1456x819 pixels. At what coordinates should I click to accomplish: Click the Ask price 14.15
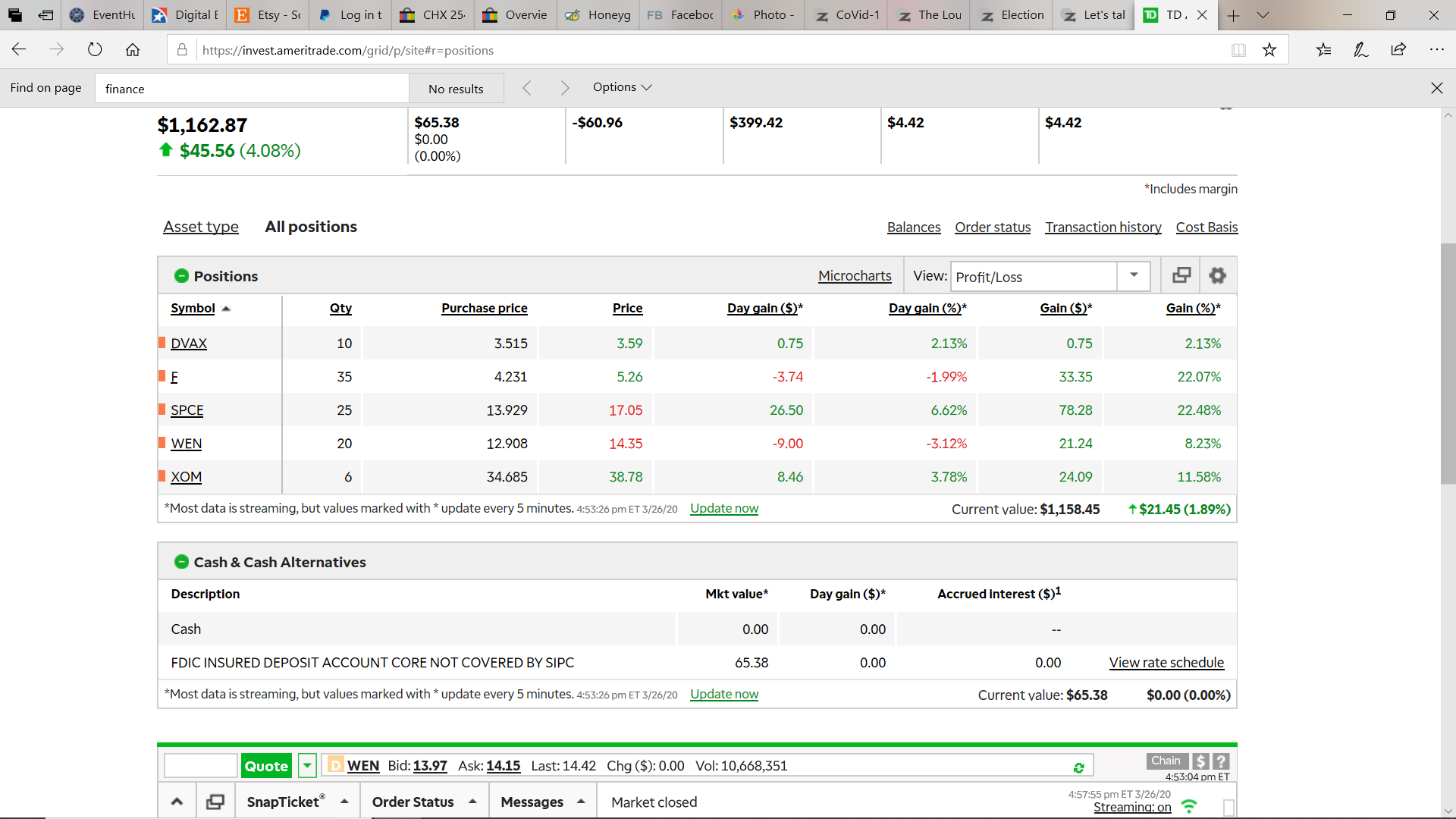504,766
